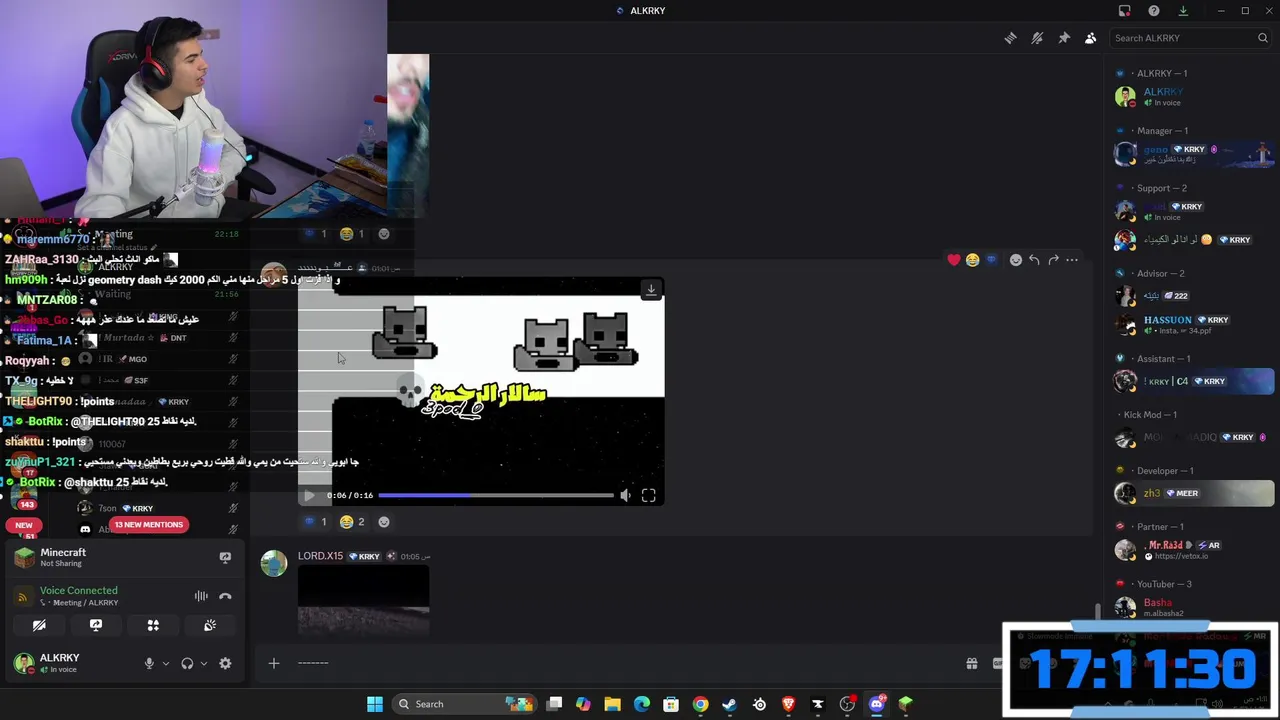Open Steam from taskbar
The height and width of the screenshot is (720, 1280).
[x=729, y=704]
